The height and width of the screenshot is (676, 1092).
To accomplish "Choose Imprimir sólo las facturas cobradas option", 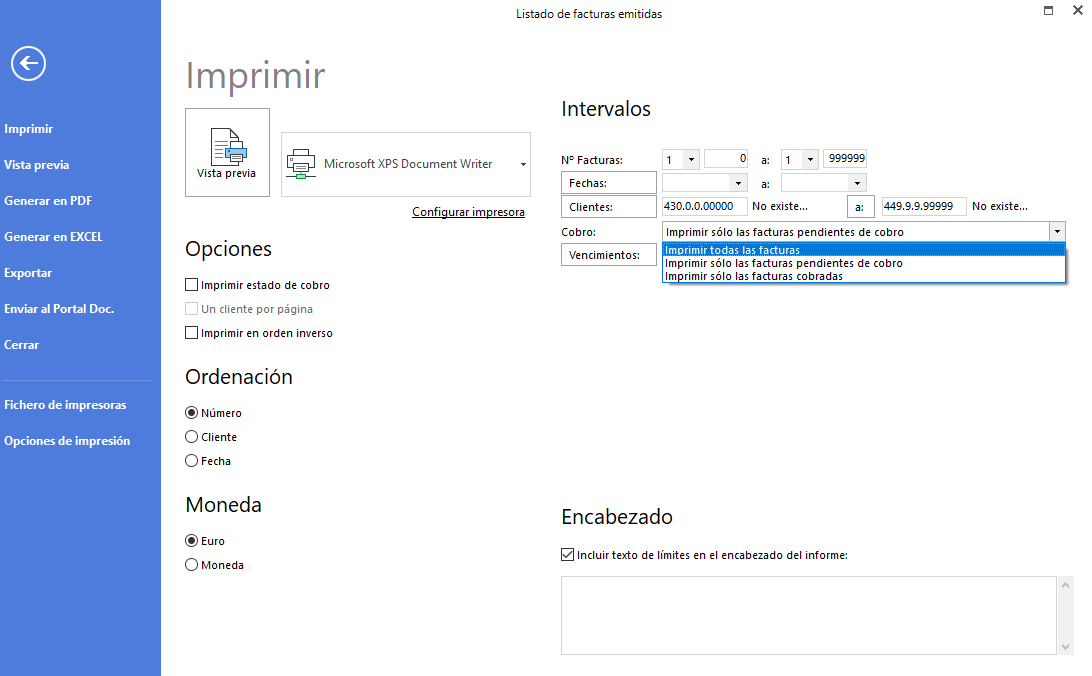I will click(864, 276).
